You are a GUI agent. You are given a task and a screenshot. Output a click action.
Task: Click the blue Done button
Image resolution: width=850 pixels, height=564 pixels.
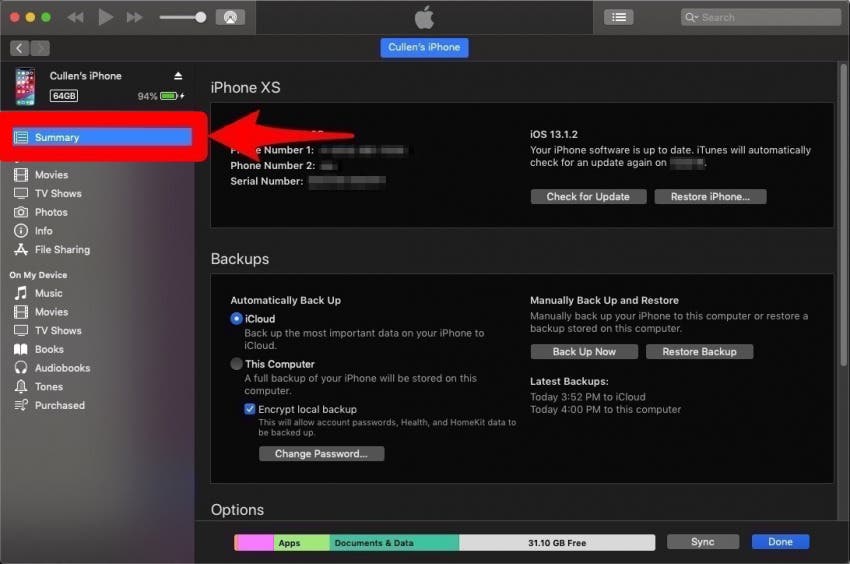(780, 542)
